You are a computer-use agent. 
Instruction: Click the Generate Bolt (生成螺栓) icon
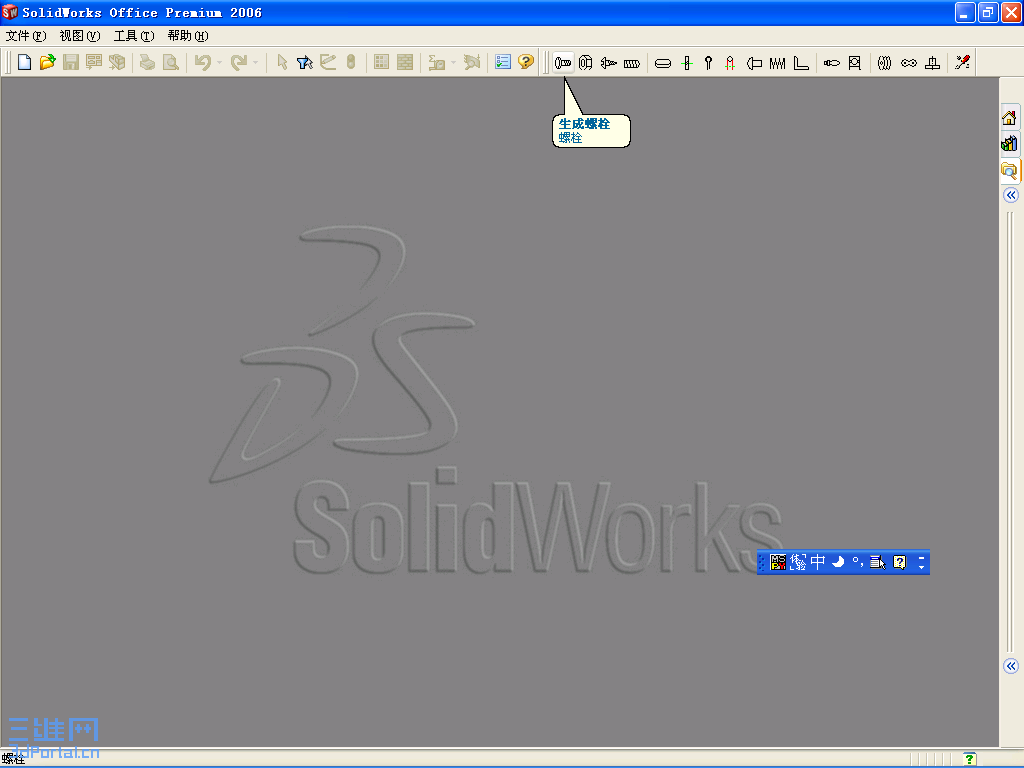point(563,63)
